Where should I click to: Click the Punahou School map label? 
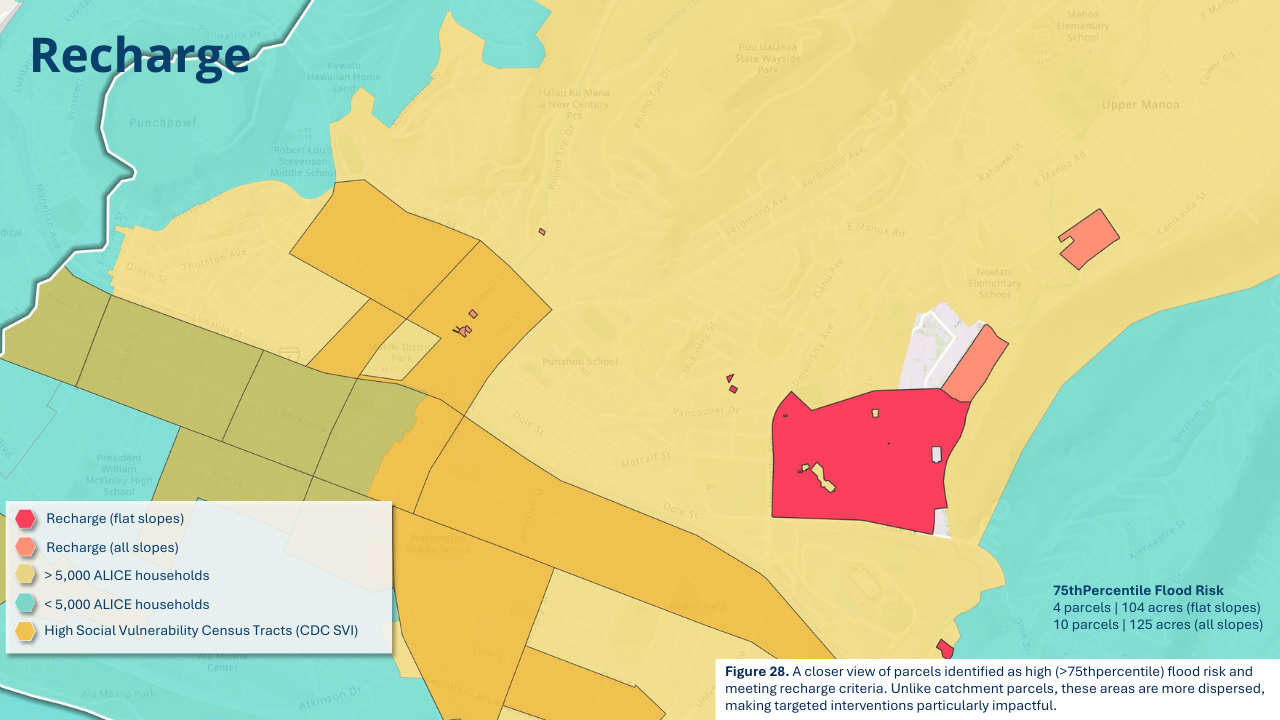point(579,362)
